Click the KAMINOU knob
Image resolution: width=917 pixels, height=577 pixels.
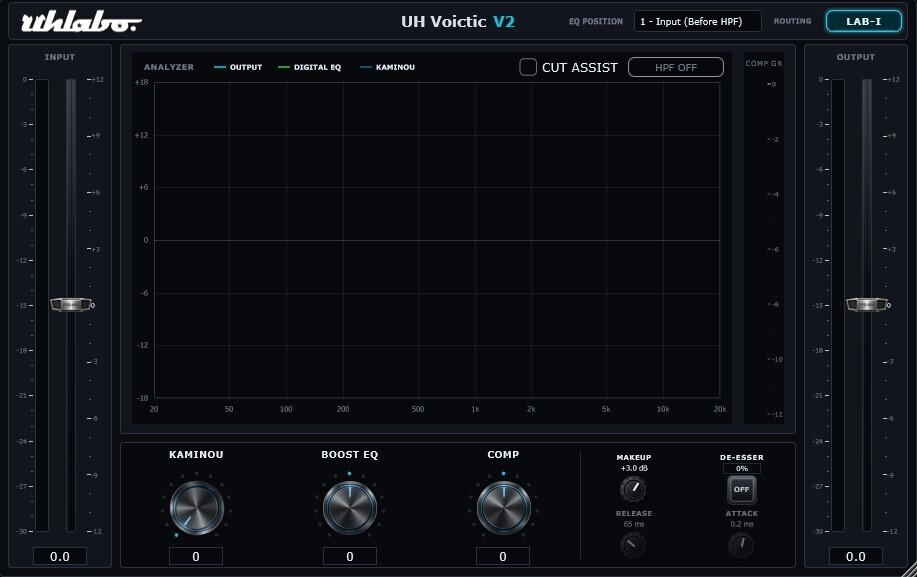196,507
